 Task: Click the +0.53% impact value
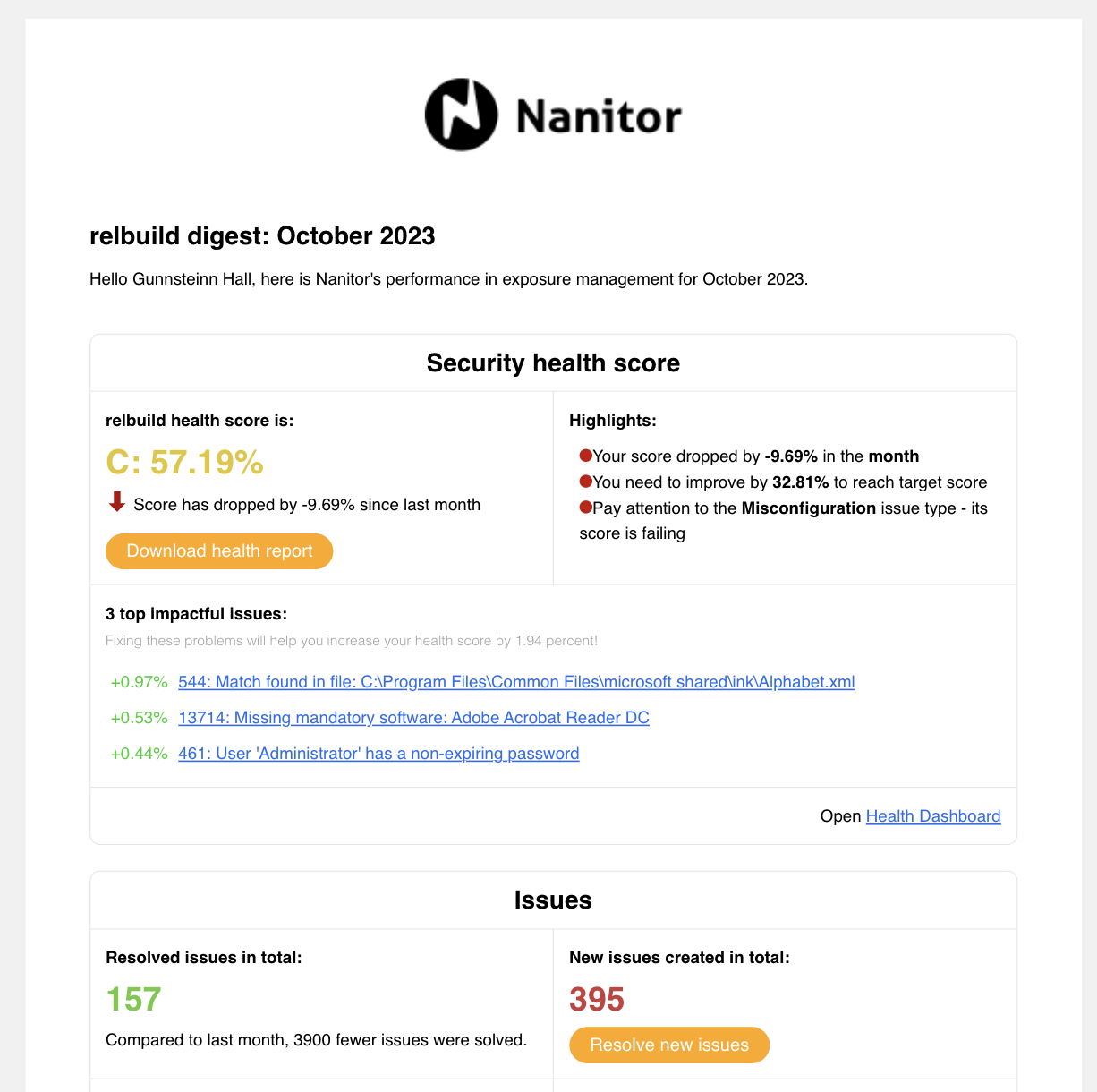[x=139, y=718]
